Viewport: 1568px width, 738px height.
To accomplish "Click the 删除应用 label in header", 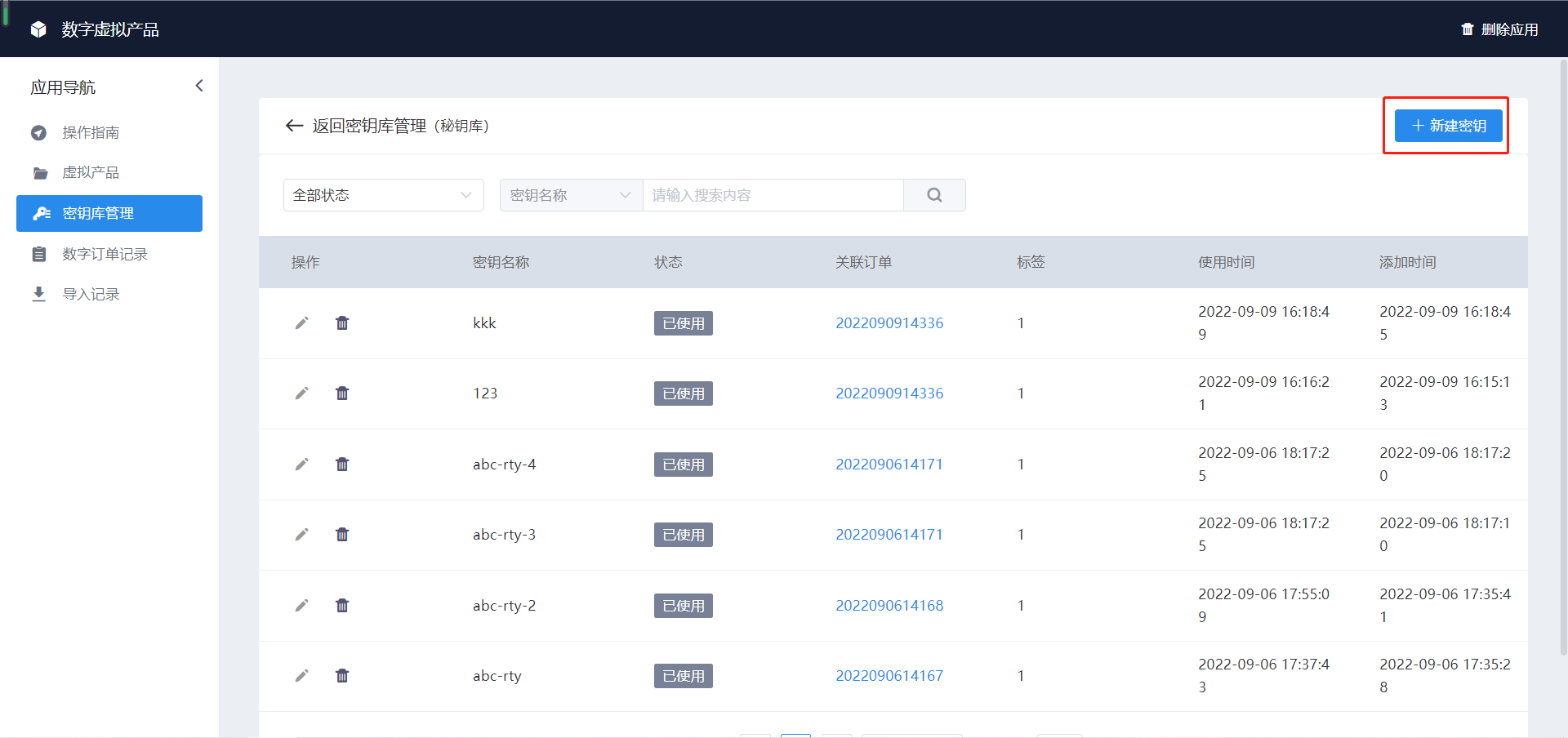I will pos(1510,29).
